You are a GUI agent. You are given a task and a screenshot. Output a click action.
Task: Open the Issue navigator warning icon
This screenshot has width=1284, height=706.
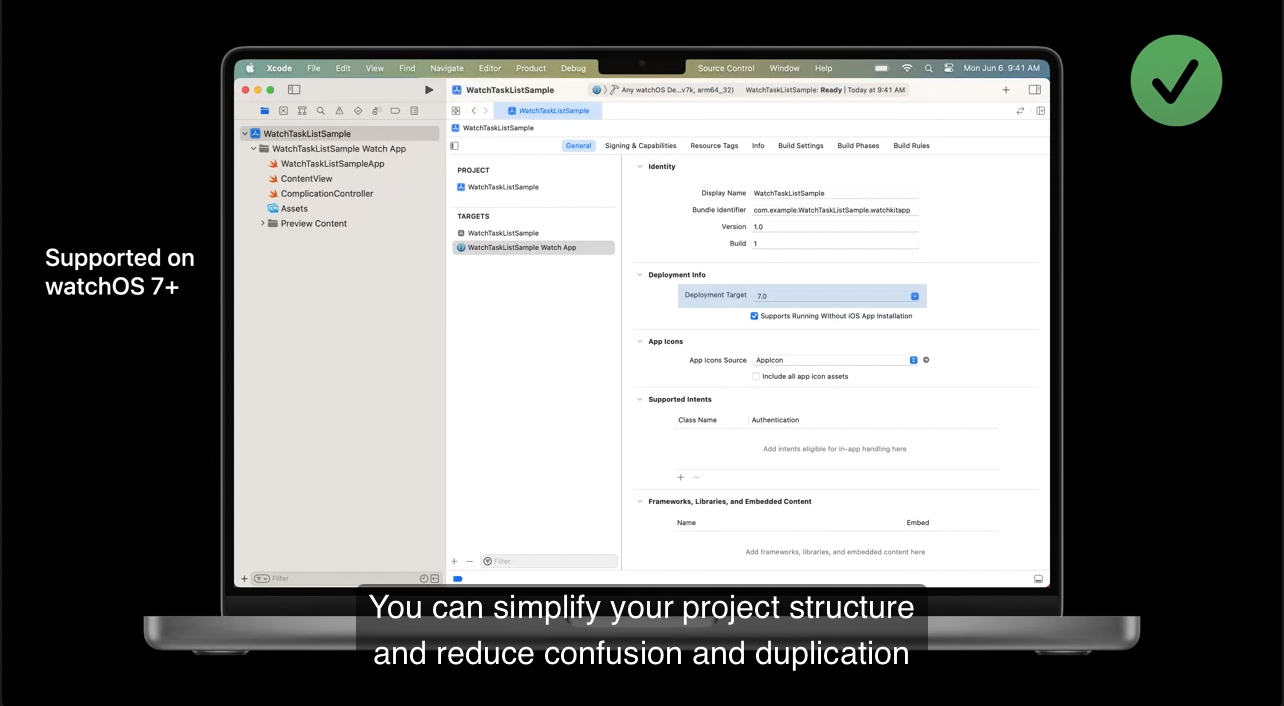[339, 111]
